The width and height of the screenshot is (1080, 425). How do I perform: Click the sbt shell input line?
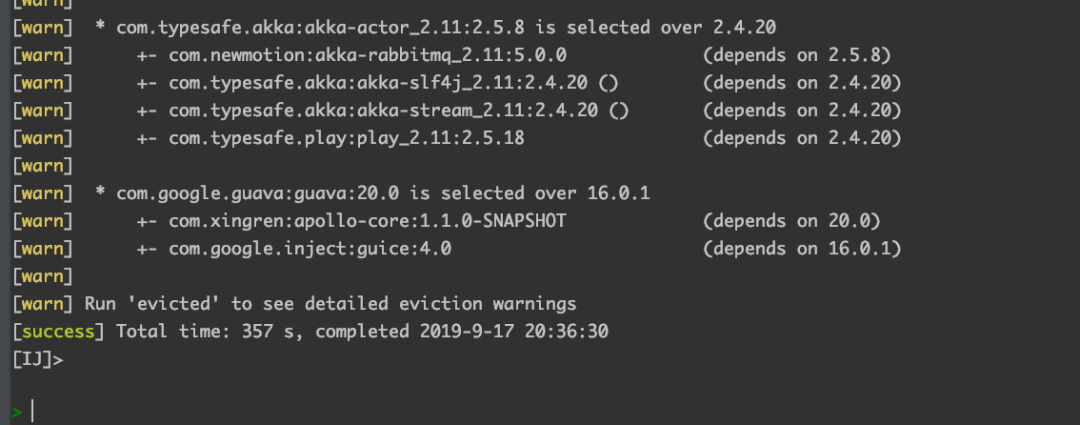coord(300,410)
